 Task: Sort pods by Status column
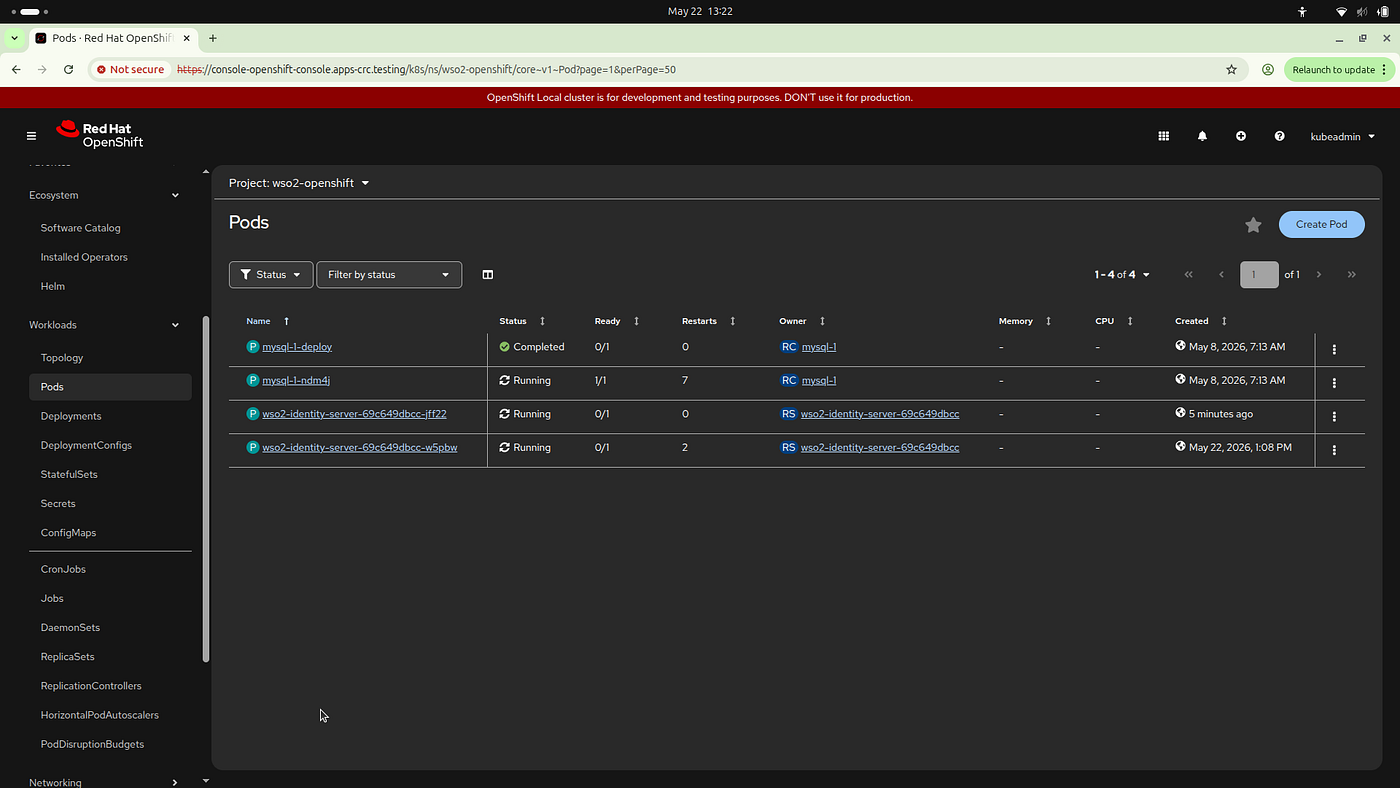click(x=522, y=321)
